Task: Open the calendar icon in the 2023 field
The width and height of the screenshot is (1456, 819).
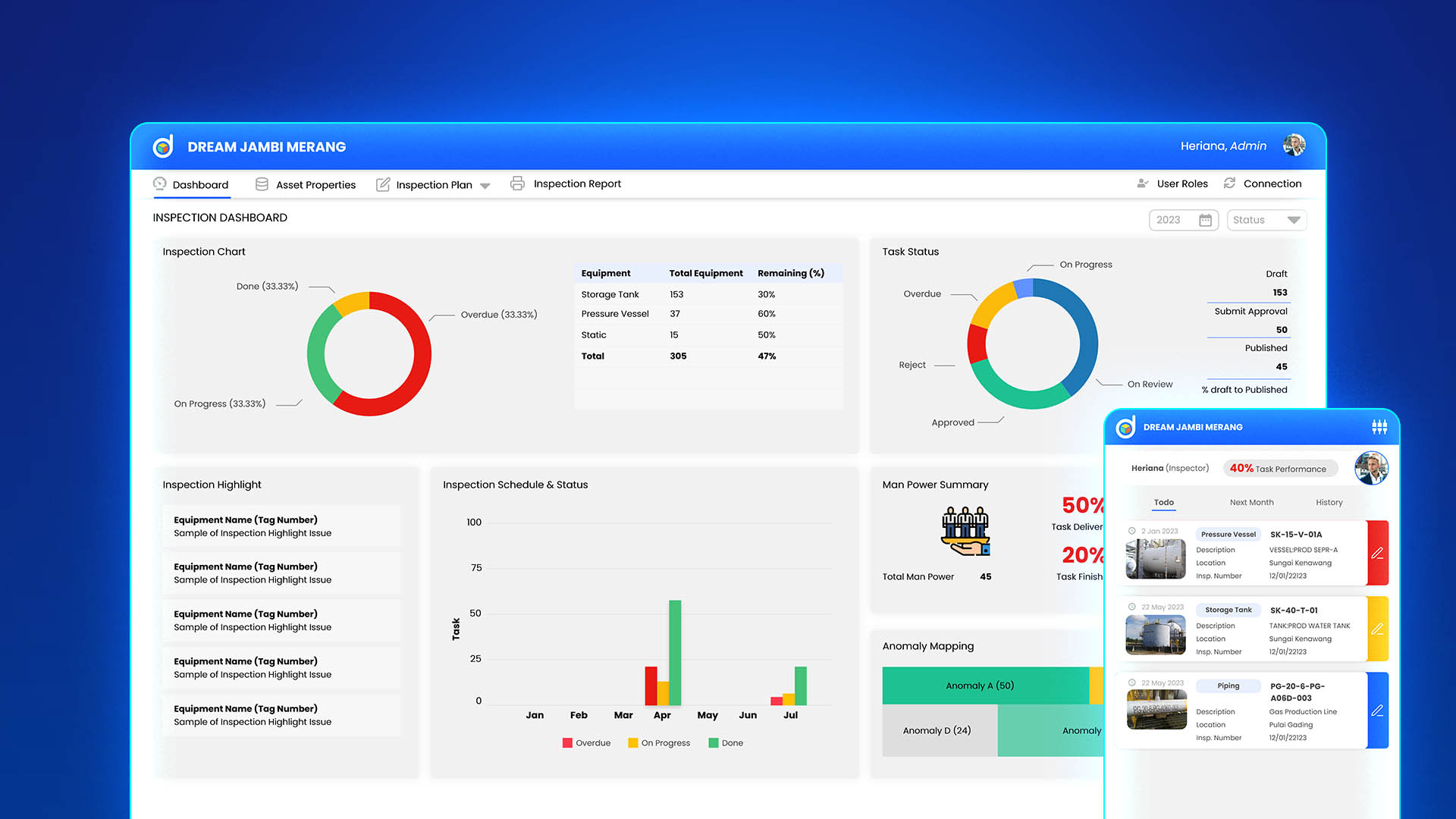Action: tap(1205, 220)
